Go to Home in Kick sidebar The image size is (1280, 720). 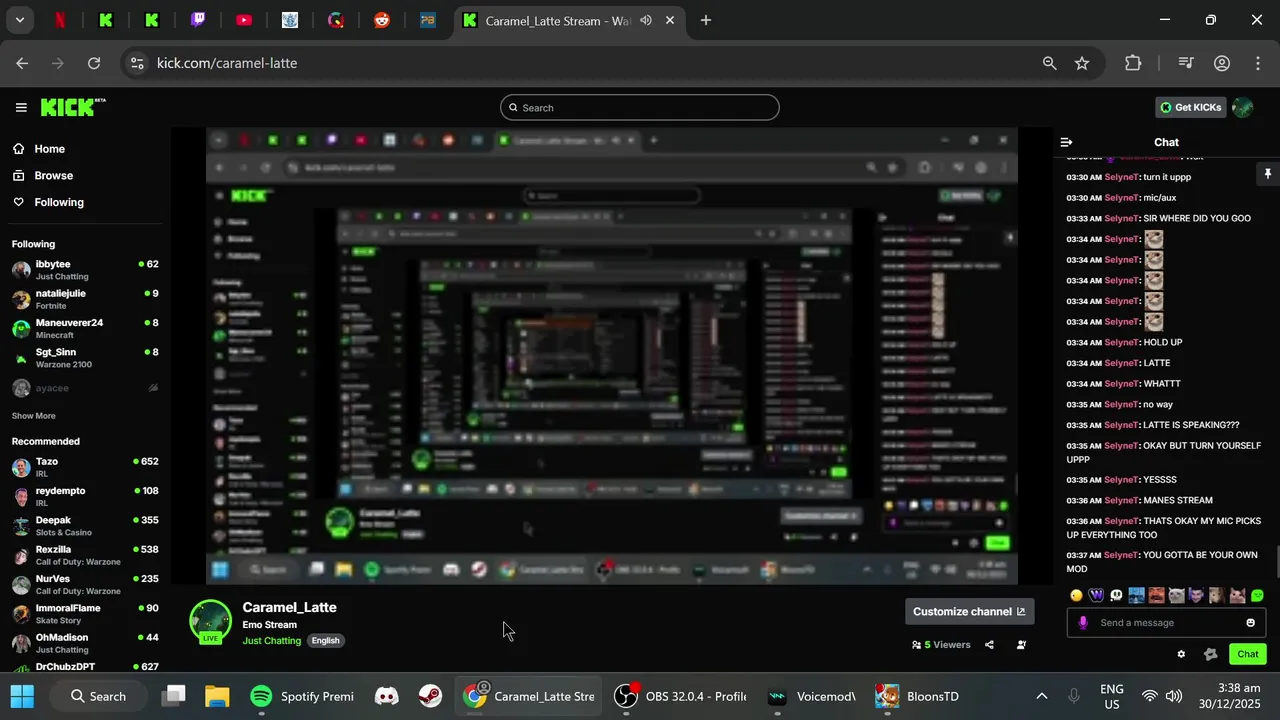[39, 149]
